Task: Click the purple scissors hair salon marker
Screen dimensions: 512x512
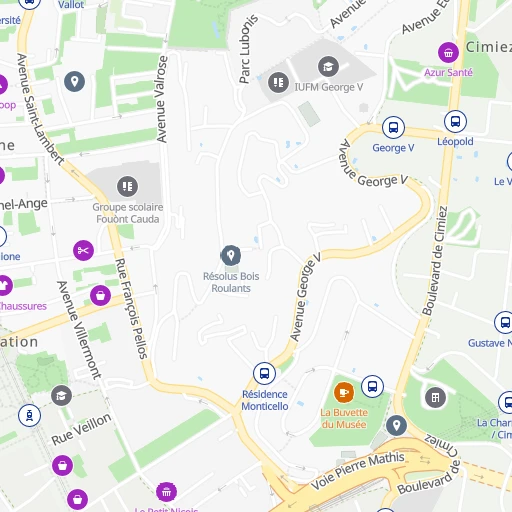Action: click(x=83, y=250)
